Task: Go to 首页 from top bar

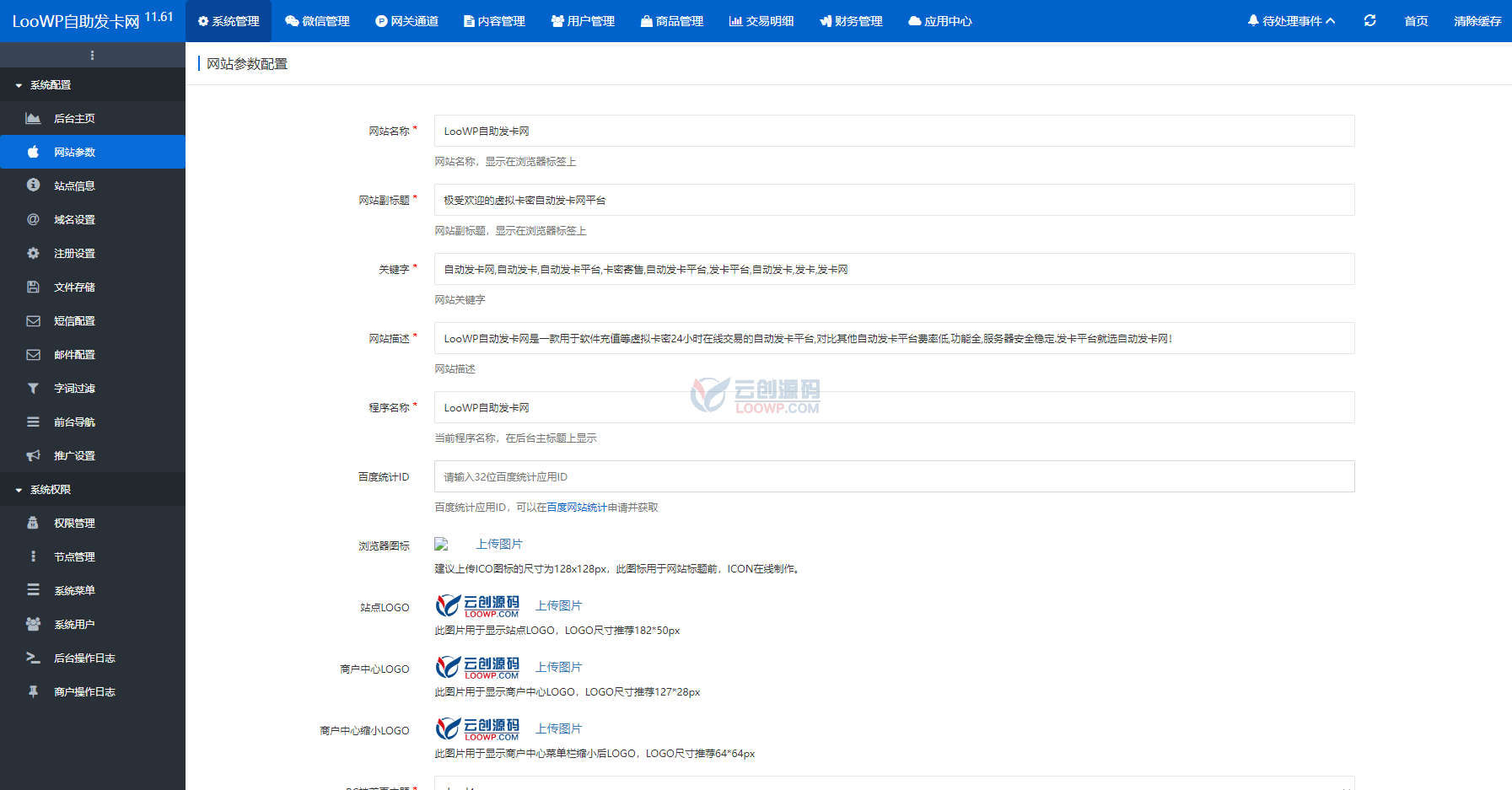Action: point(1416,21)
